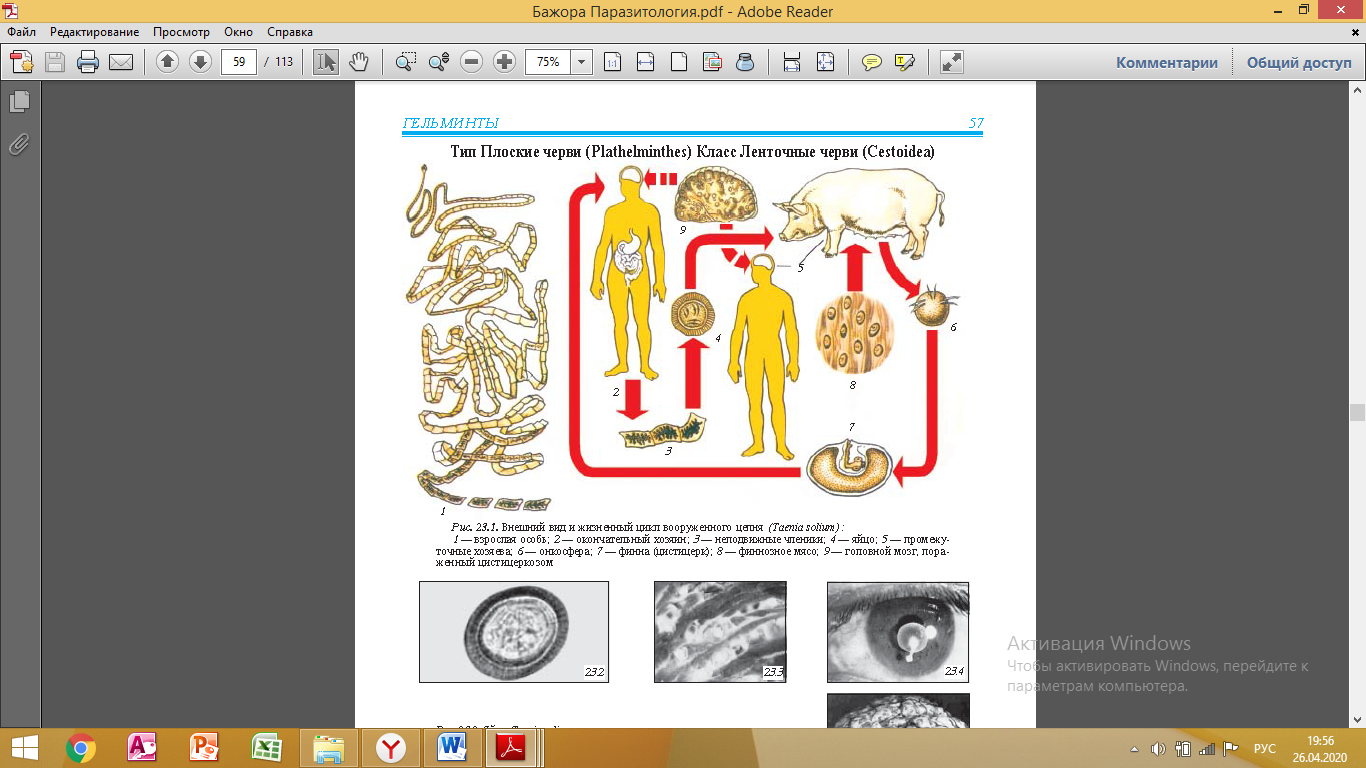Open the Просмотр menu
Image resolution: width=1366 pixels, height=768 pixels.
(x=180, y=32)
